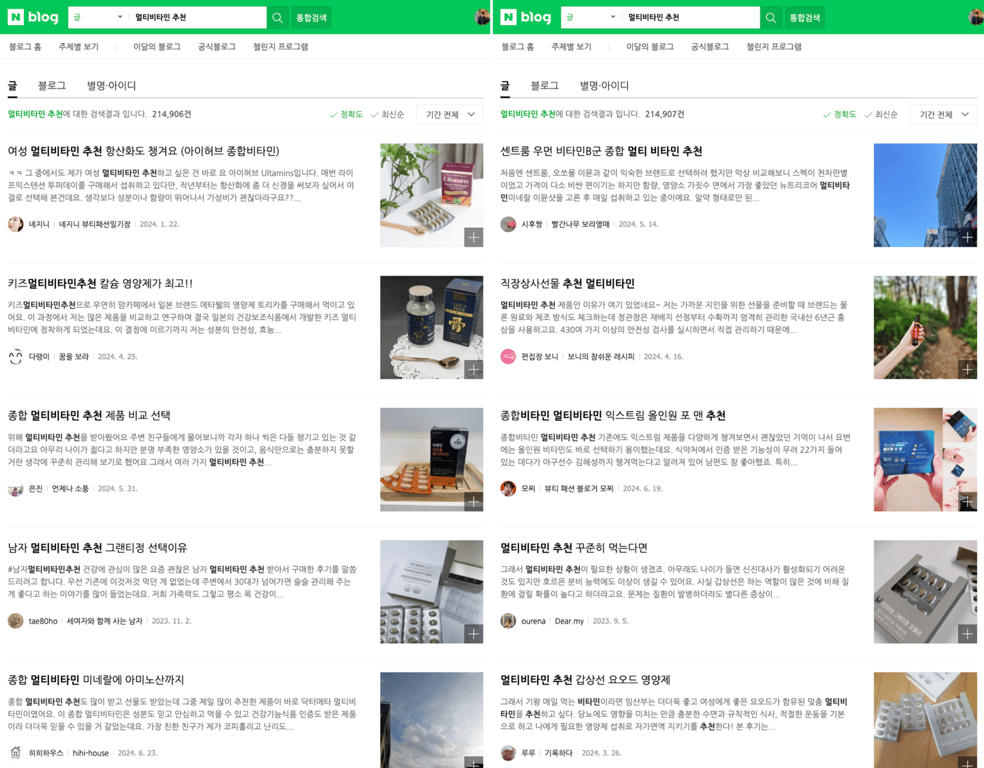
Task: Open post 키즈멀티비타민추천 칼슘 영양제가 최고!!
Action: [100, 284]
